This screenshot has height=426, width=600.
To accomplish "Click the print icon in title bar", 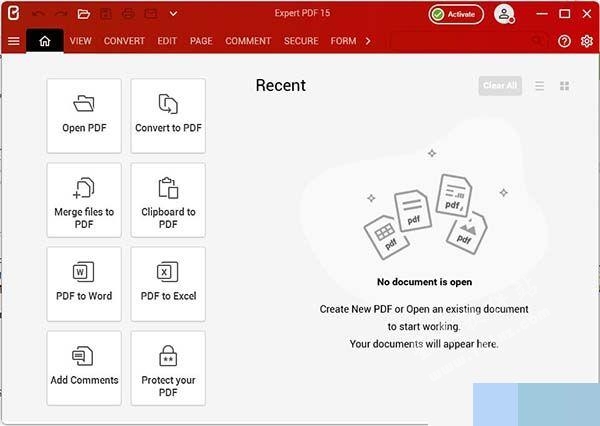I will (x=128, y=14).
